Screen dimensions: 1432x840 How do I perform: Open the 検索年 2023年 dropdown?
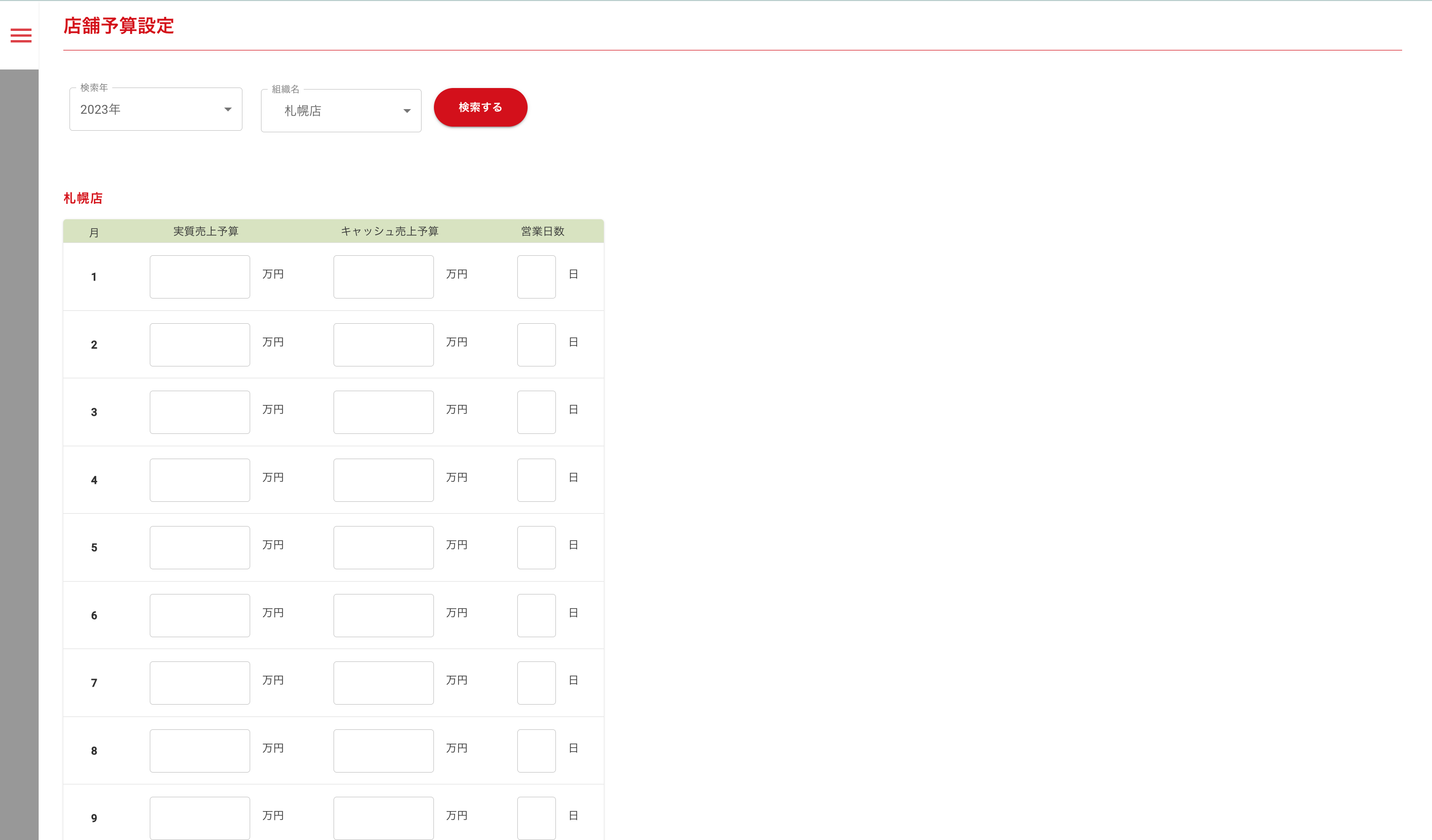155,109
